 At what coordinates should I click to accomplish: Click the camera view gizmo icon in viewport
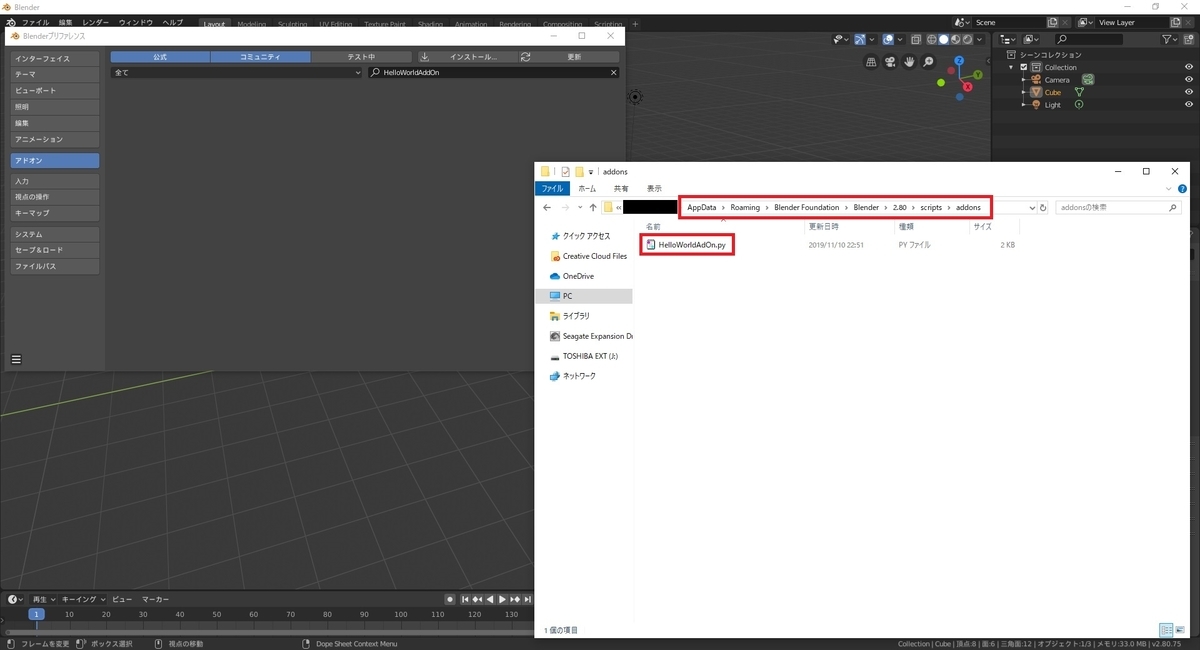[890, 61]
